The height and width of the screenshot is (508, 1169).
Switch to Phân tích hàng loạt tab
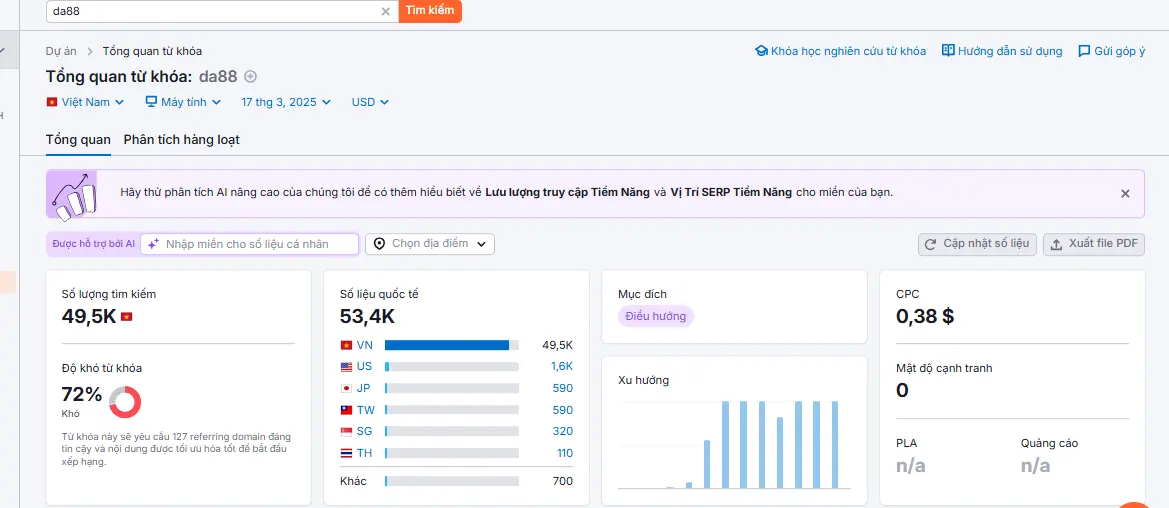point(182,139)
